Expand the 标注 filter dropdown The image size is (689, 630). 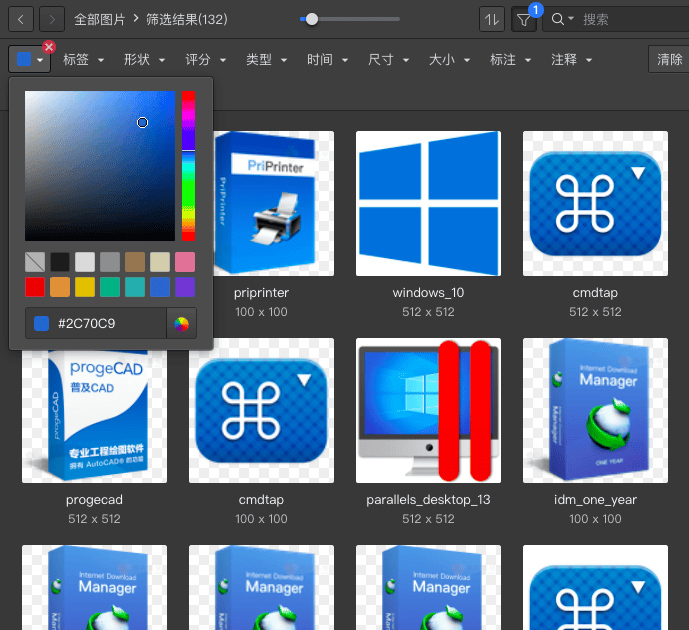[511, 59]
